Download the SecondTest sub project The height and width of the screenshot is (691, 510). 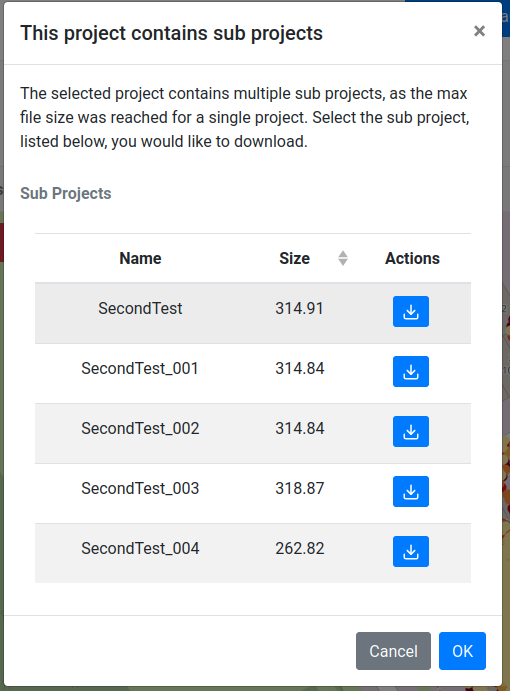(x=410, y=312)
